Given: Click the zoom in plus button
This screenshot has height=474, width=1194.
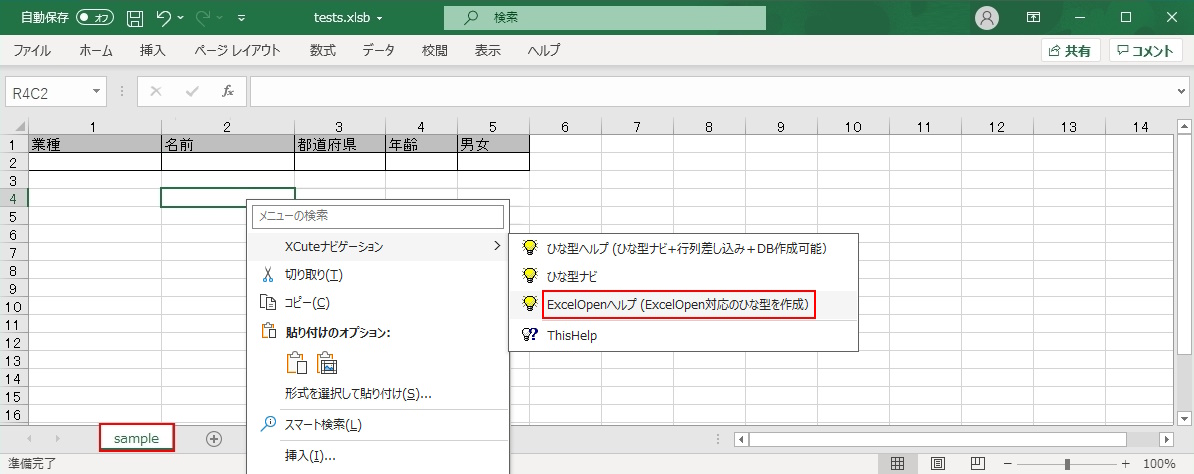Looking at the screenshot, I should (1125, 463).
